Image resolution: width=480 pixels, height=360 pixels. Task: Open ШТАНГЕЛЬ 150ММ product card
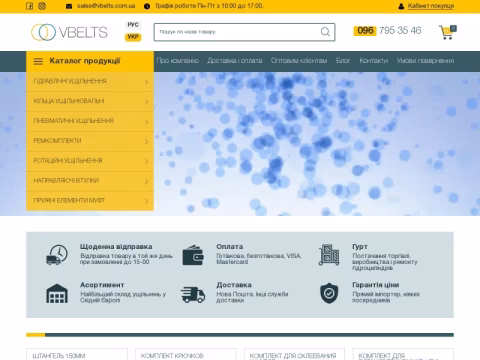click(77, 354)
